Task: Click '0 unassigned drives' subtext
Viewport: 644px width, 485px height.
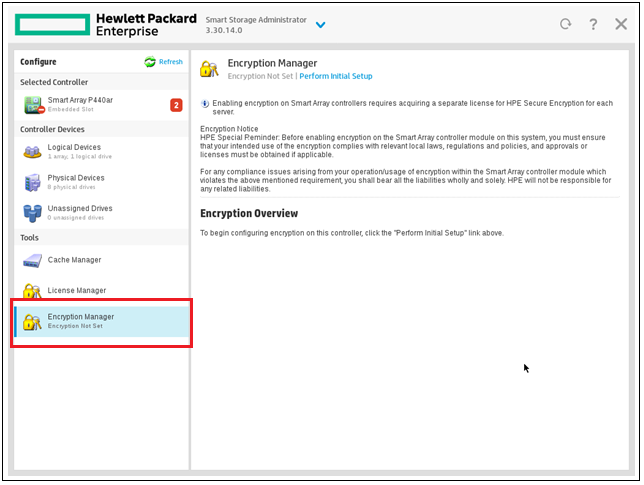Action: (76, 218)
